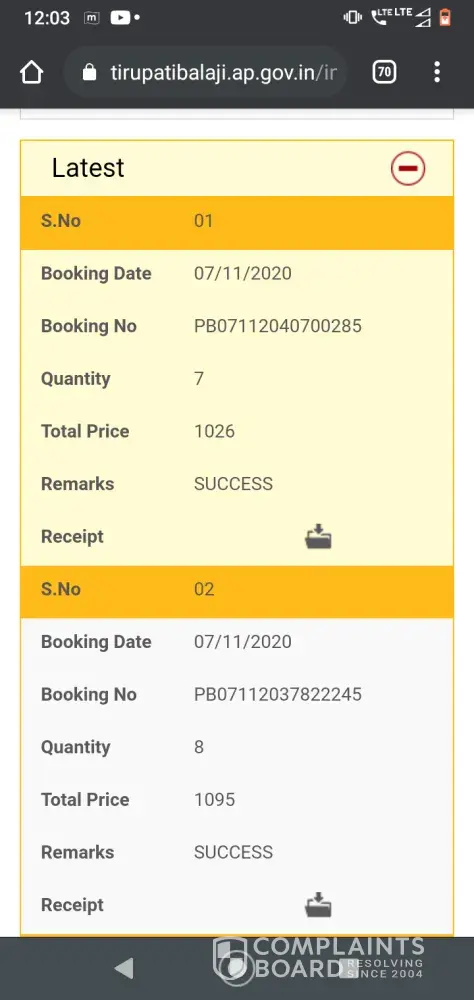Download the receipt for booking 02

click(x=318, y=905)
